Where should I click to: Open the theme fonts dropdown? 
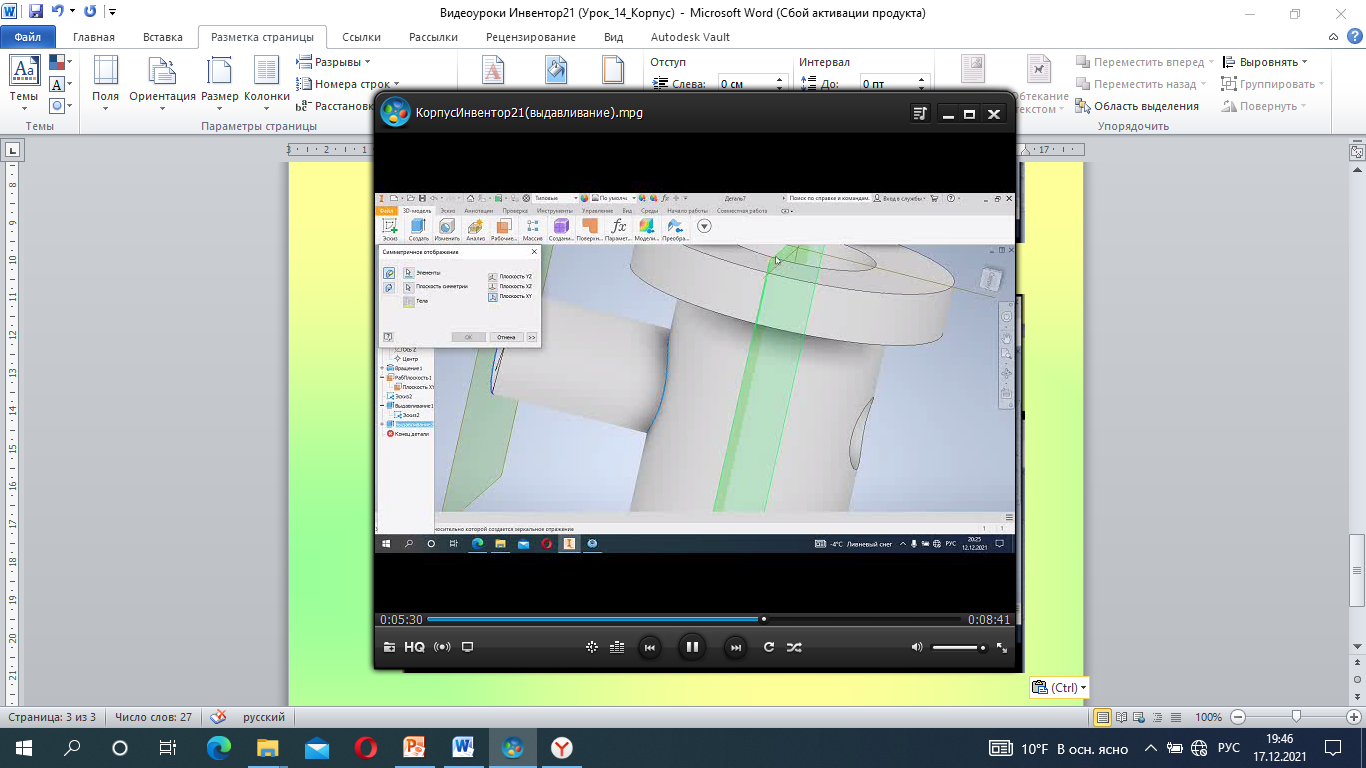click(60, 84)
